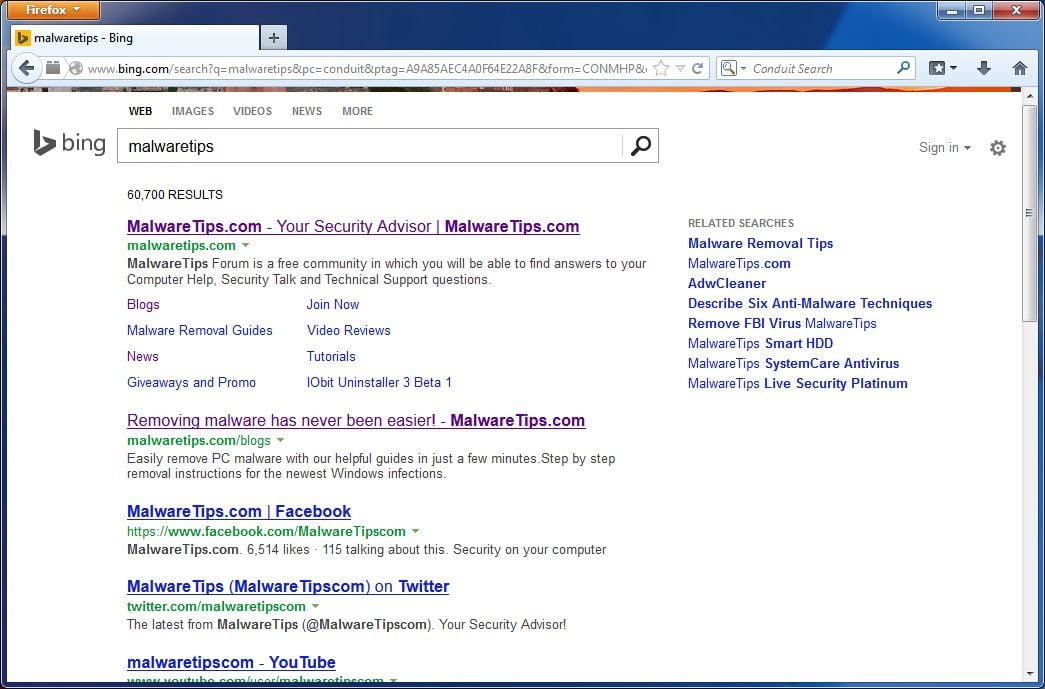Open IObit Uninstaller 3 Beta 1 link

(x=379, y=382)
